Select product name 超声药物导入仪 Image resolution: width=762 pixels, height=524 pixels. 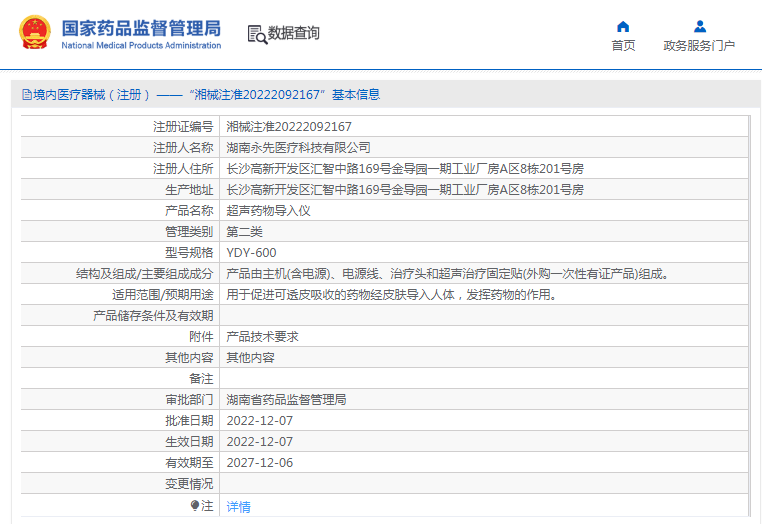point(268,210)
